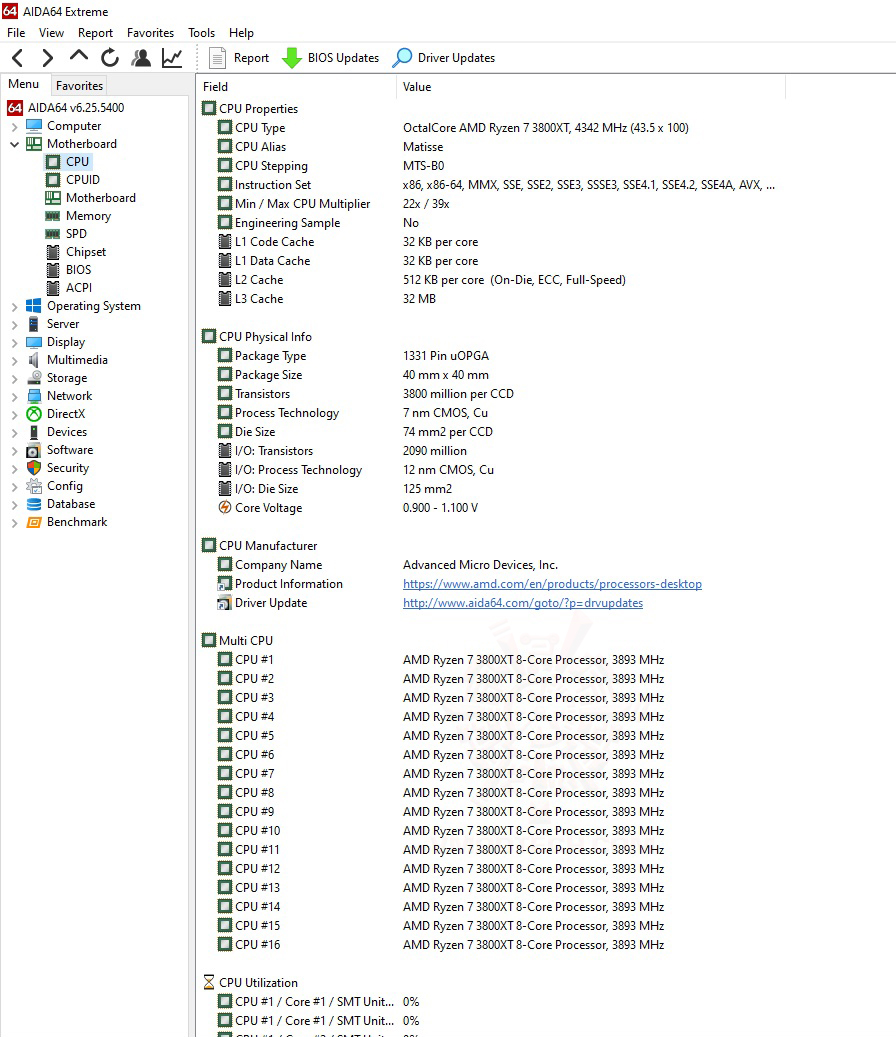Click the Storage drive icon
This screenshot has width=896, height=1037.
pyautogui.click(x=34, y=378)
